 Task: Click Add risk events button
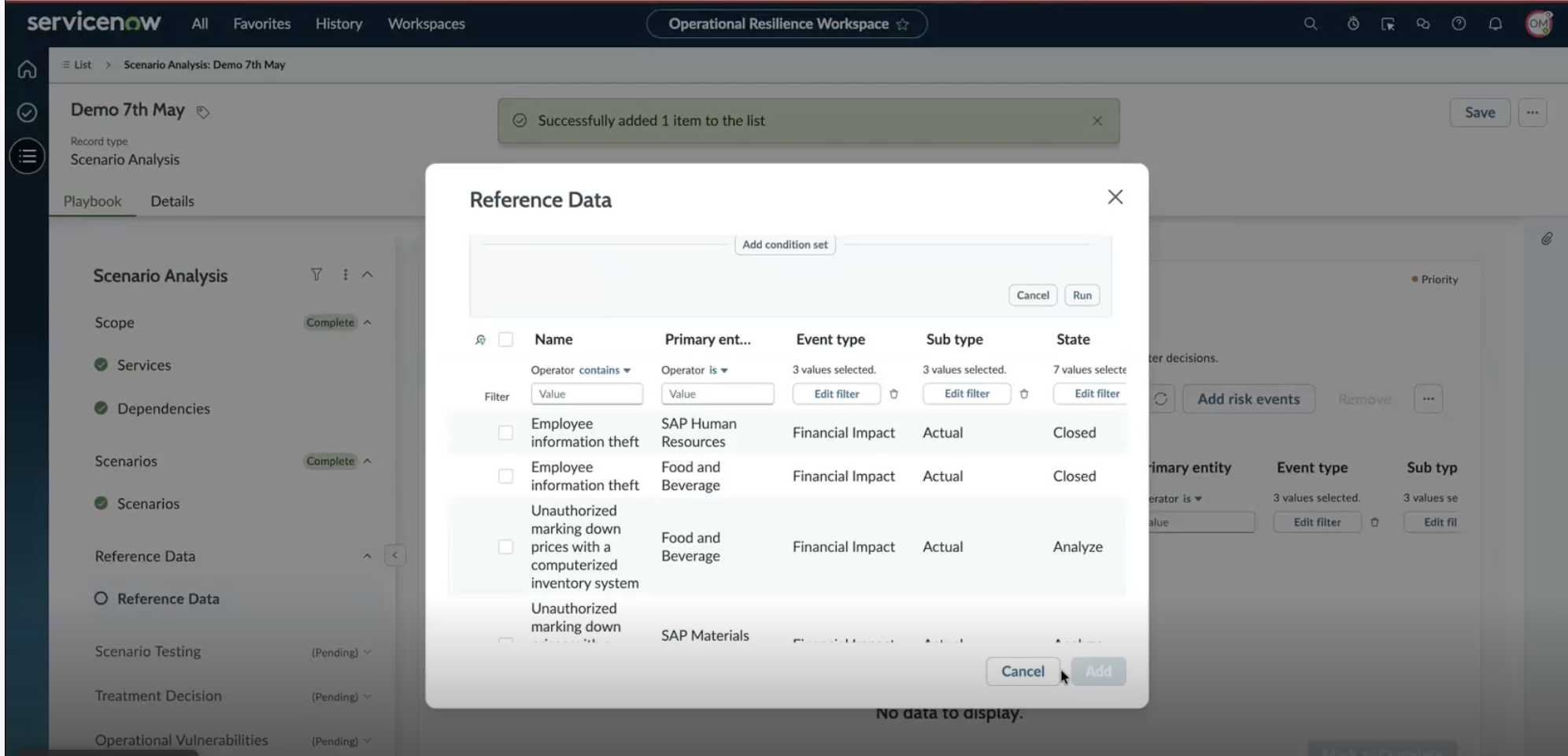pyautogui.click(x=1248, y=399)
